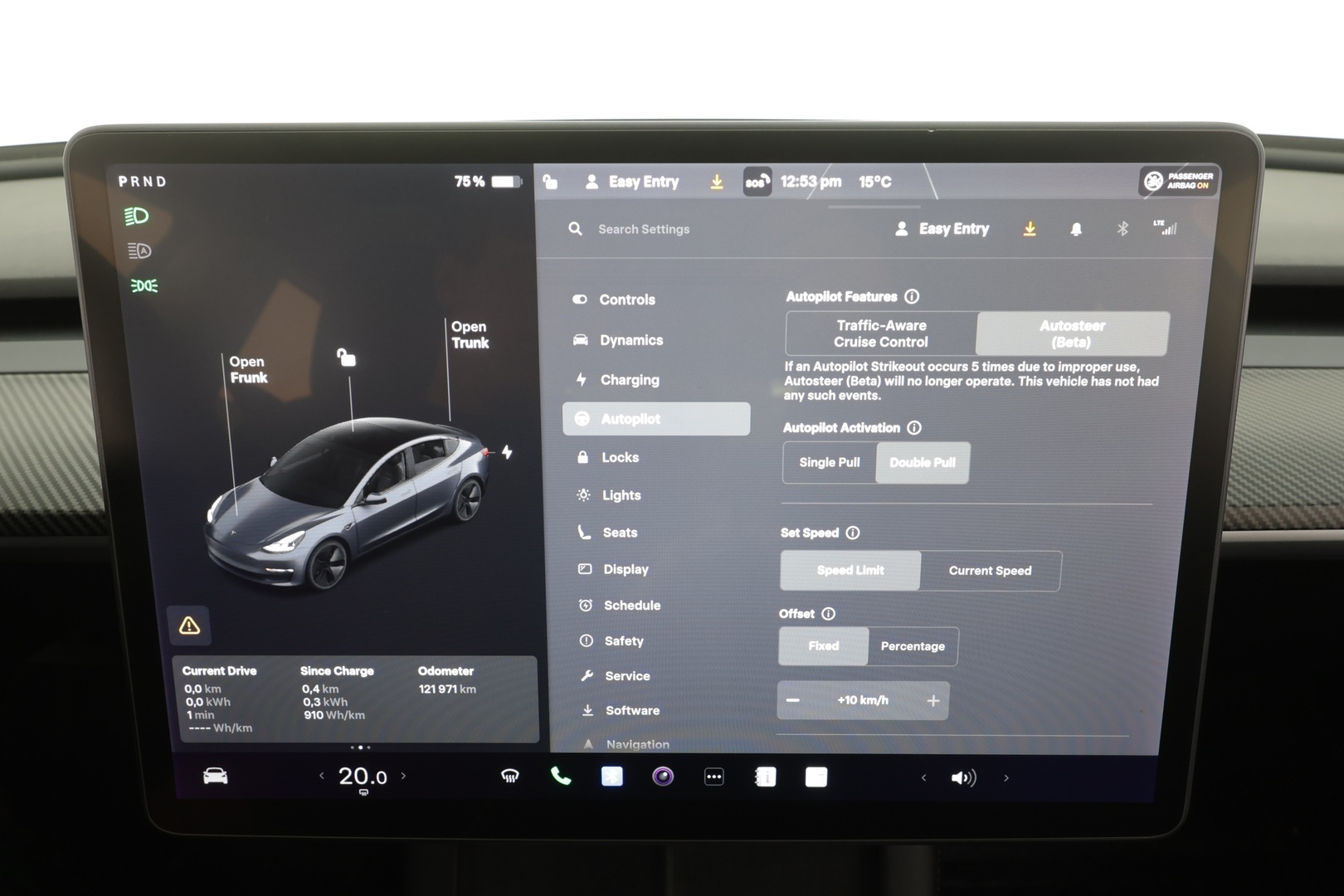Viewport: 1344px width, 896px height.
Task: Open the warning triangle alert
Action: click(189, 626)
